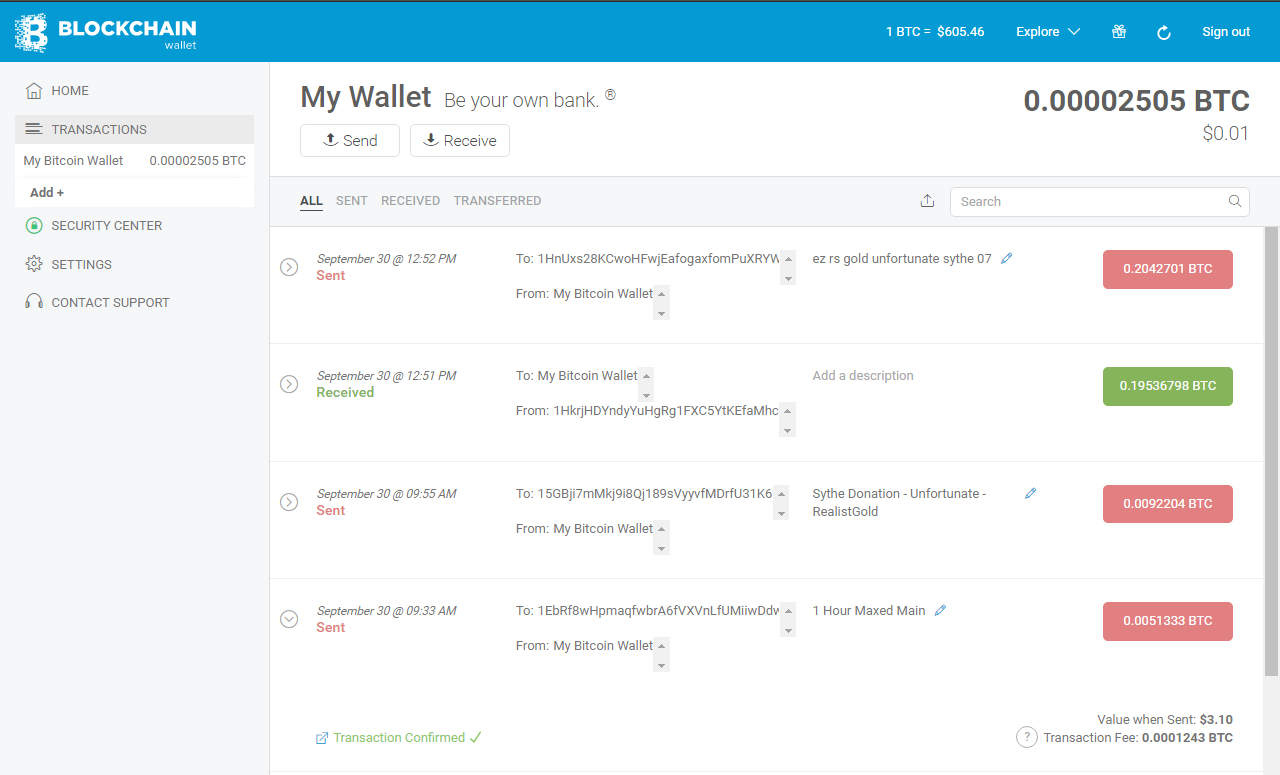The width and height of the screenshot is (1280, 775).
Task: Click address 1HkrjHDYndyYuHgRg1FXC5YtKEfaMhc
Action: pyautogui.click(x=666, y=411)
